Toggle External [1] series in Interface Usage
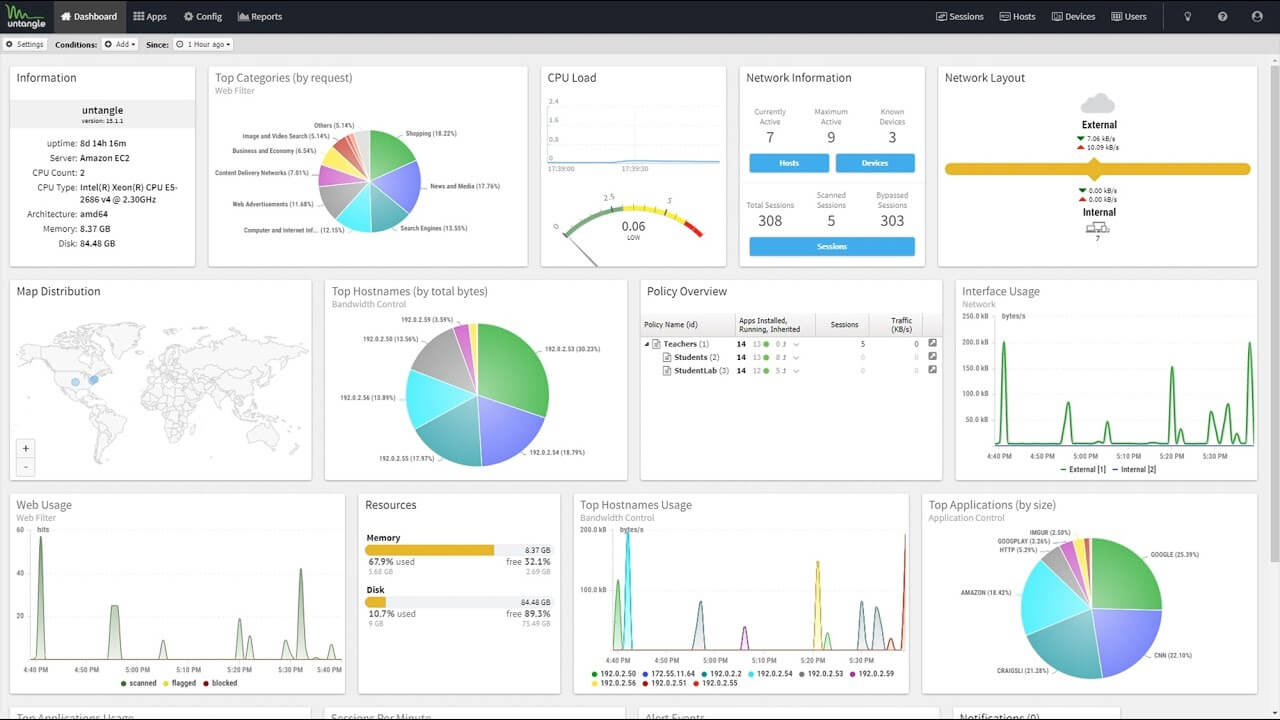The width and height of the screenshot is (1280, 720). [1083, 469]
